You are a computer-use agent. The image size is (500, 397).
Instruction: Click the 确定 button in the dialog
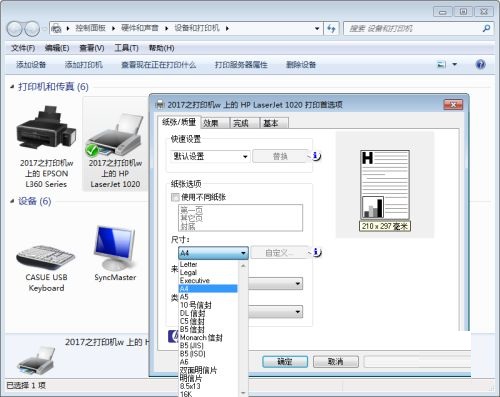(285, 362)
